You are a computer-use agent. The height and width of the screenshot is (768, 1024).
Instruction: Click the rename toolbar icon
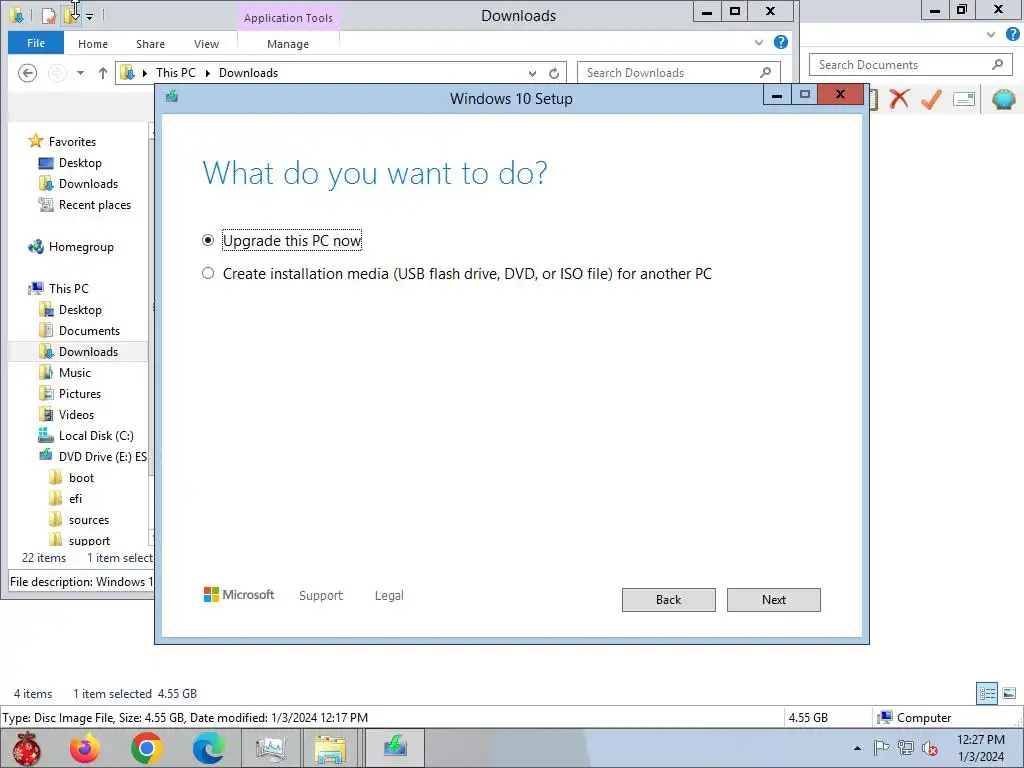964,99
